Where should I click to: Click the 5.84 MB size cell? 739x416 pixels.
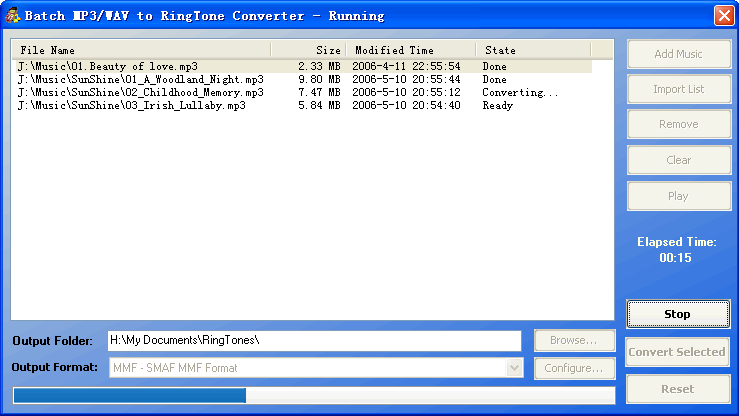319,106
